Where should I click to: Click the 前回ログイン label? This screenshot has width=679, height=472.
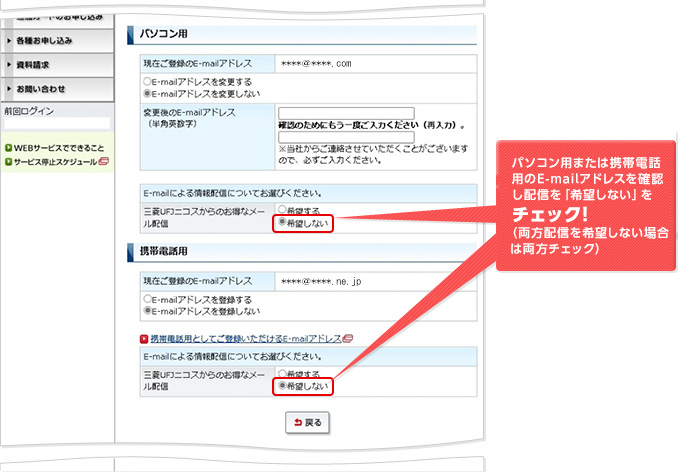click(x=29, y=111)
